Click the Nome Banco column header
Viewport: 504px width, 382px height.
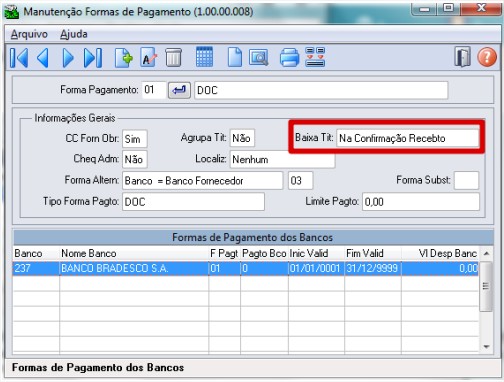(x=134, y=253)
